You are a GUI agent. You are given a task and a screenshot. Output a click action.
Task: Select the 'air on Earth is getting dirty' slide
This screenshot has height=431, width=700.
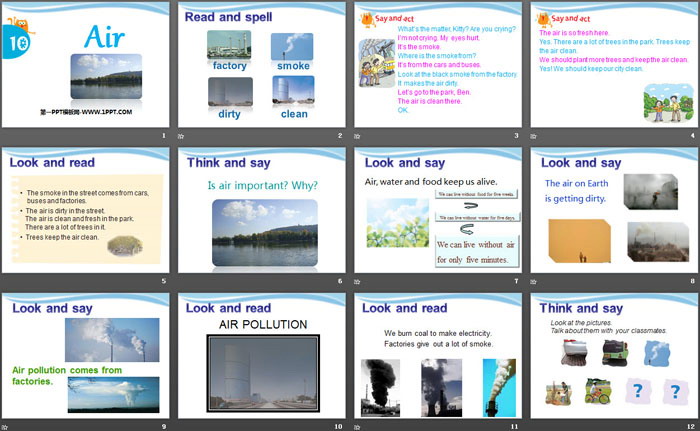[x=614, y=210]
